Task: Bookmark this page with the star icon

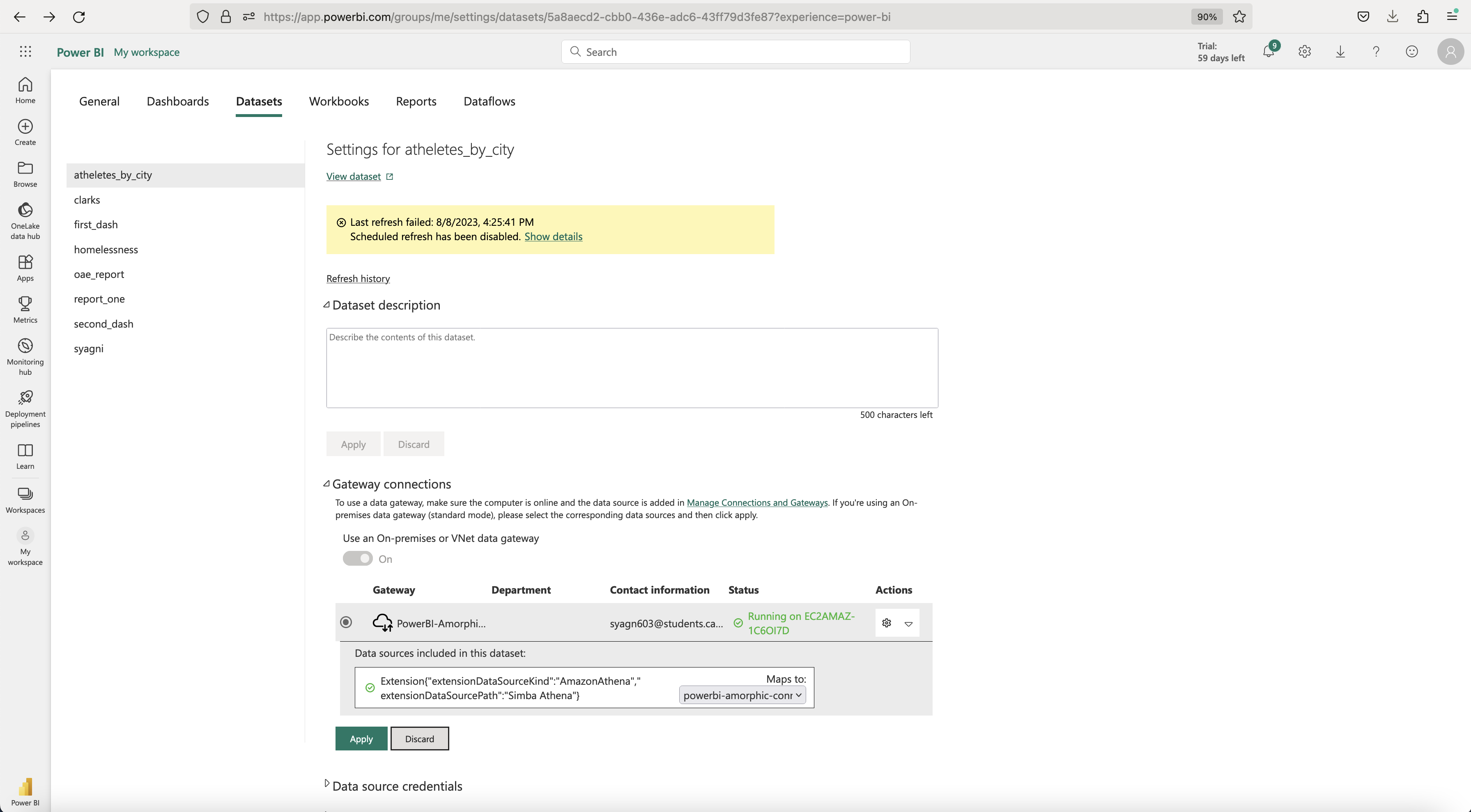Action: (x=1239, y=16)
